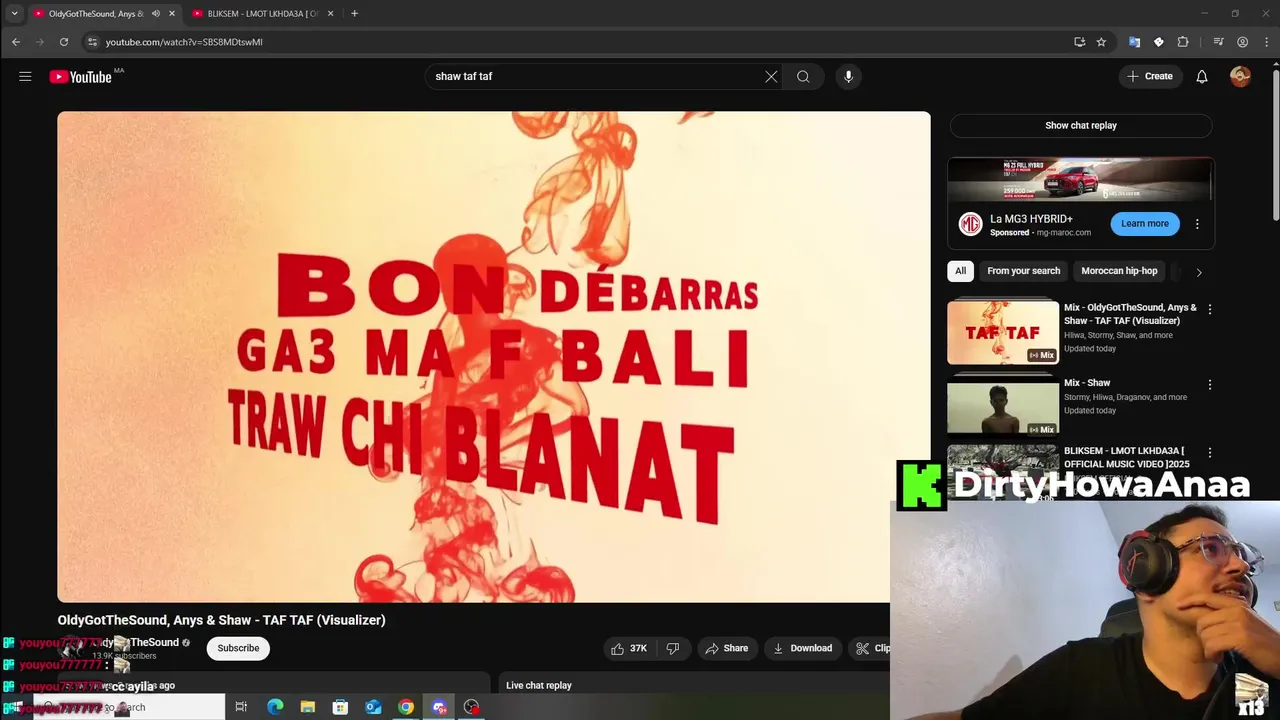Mute the OldyGotTheSound tab audio
The image size is (1280, 720).
tap(155, 14)
